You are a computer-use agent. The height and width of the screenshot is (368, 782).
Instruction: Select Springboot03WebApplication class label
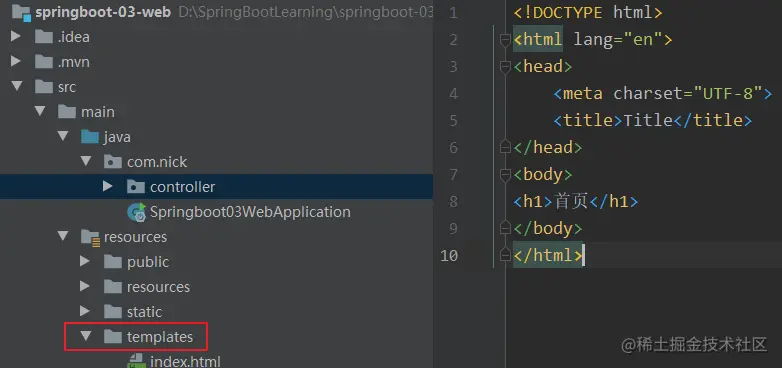coord(250,212)
